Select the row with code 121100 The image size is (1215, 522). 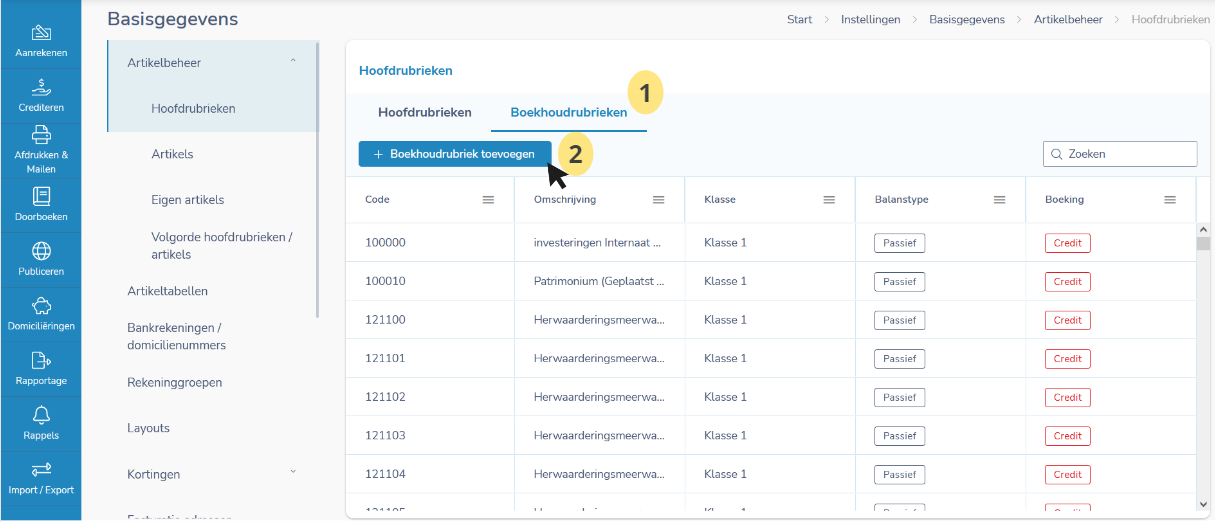[770, 320]
